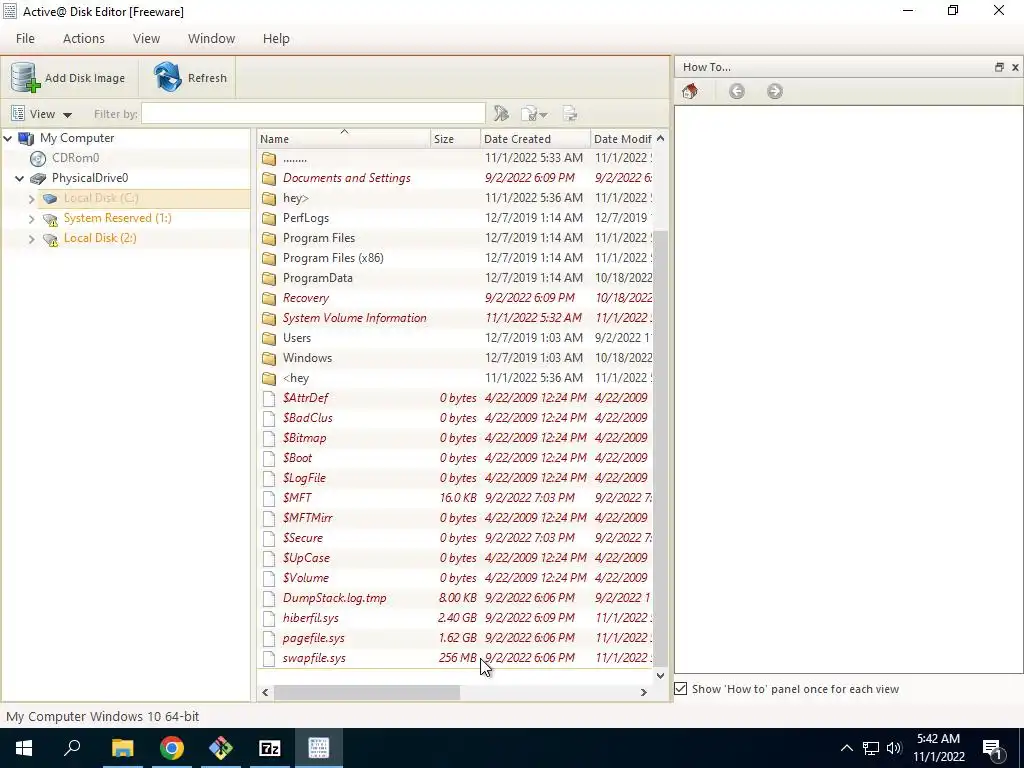Select the swapfile.sys file row
Screen dimensions: 1024x768
coord(455,658)
